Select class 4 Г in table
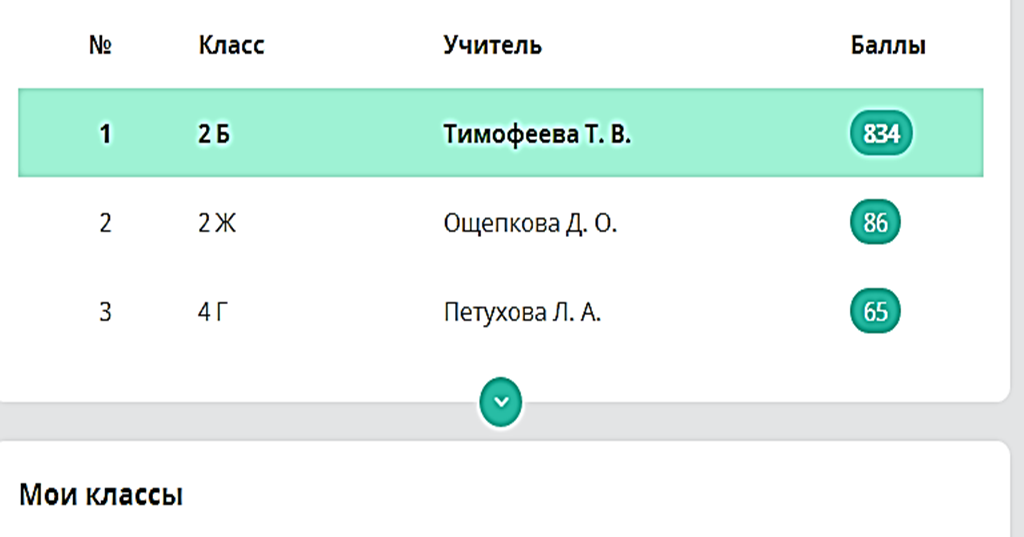The height and width of the screenshot is (537, 1024). (x=213, y=312)
